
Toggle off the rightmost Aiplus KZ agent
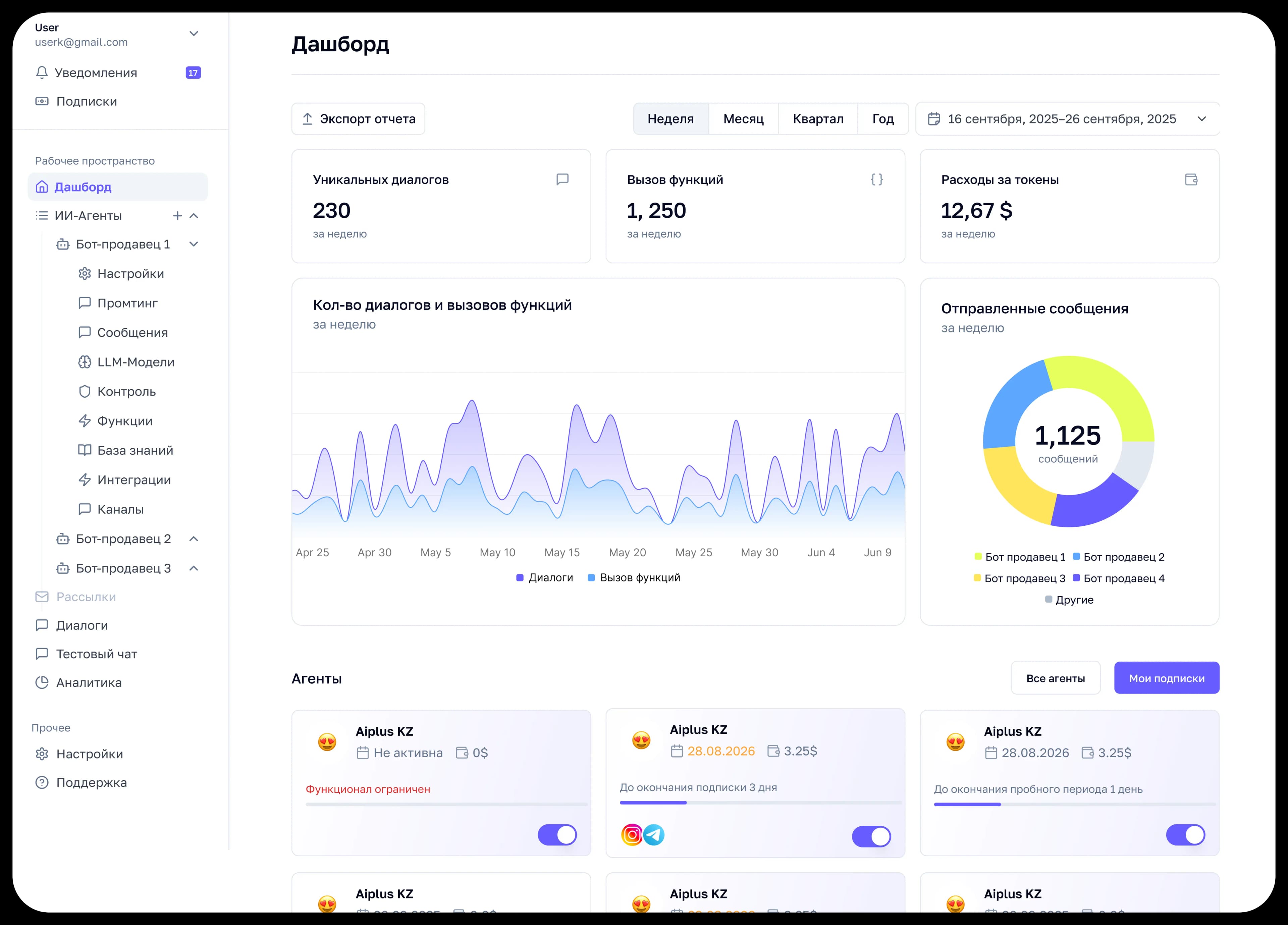coord(1186,835)
